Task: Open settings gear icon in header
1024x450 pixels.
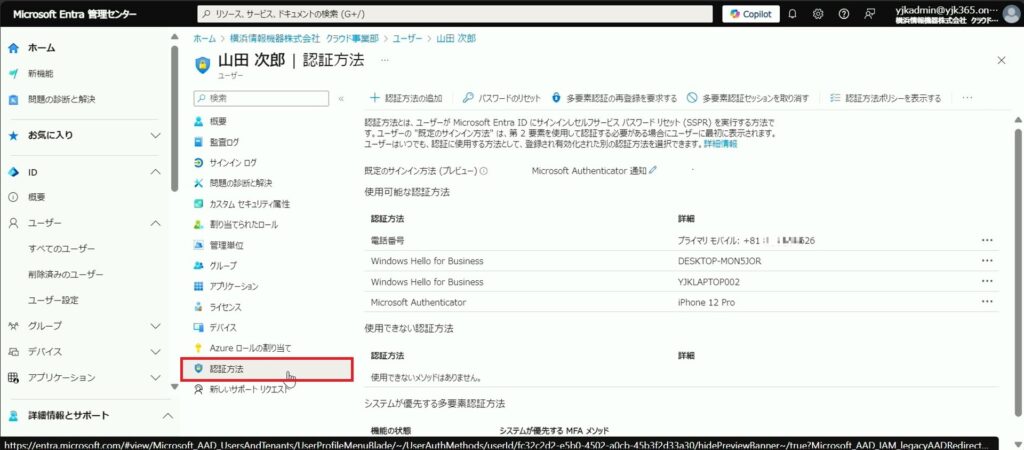Action: [x=818, y=14]
